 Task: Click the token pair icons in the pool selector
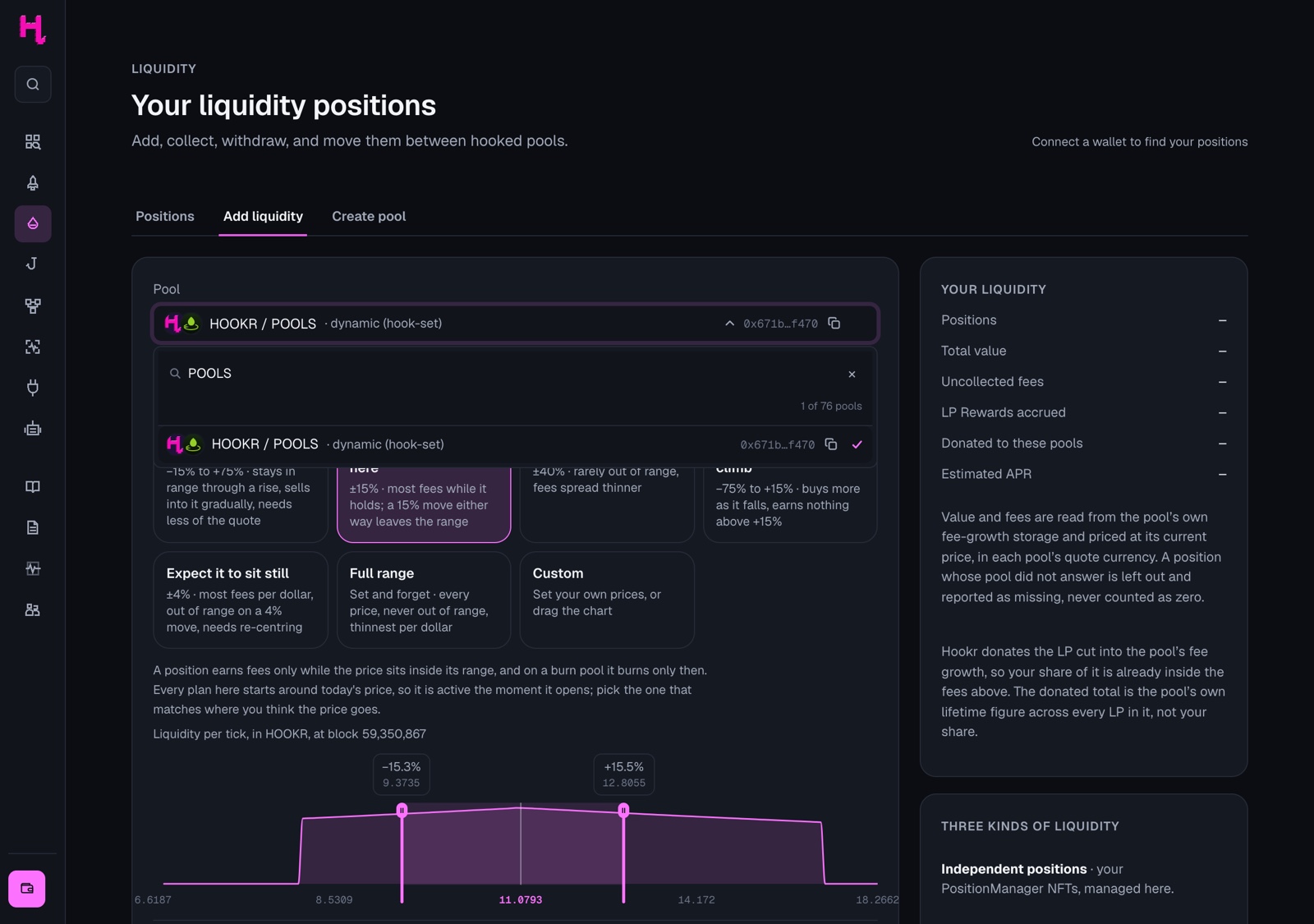click(182, 324)
